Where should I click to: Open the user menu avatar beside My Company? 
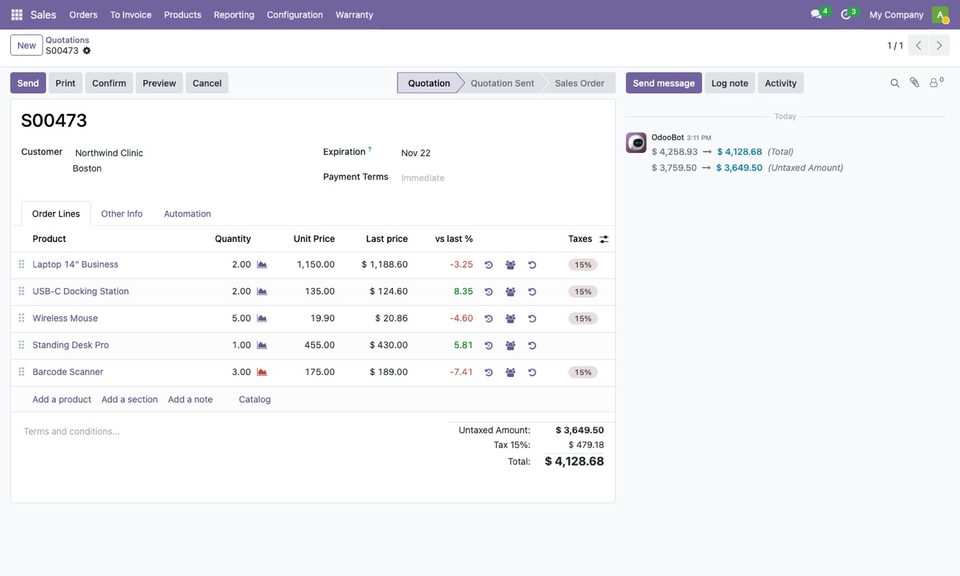click(x=940, y=15)
